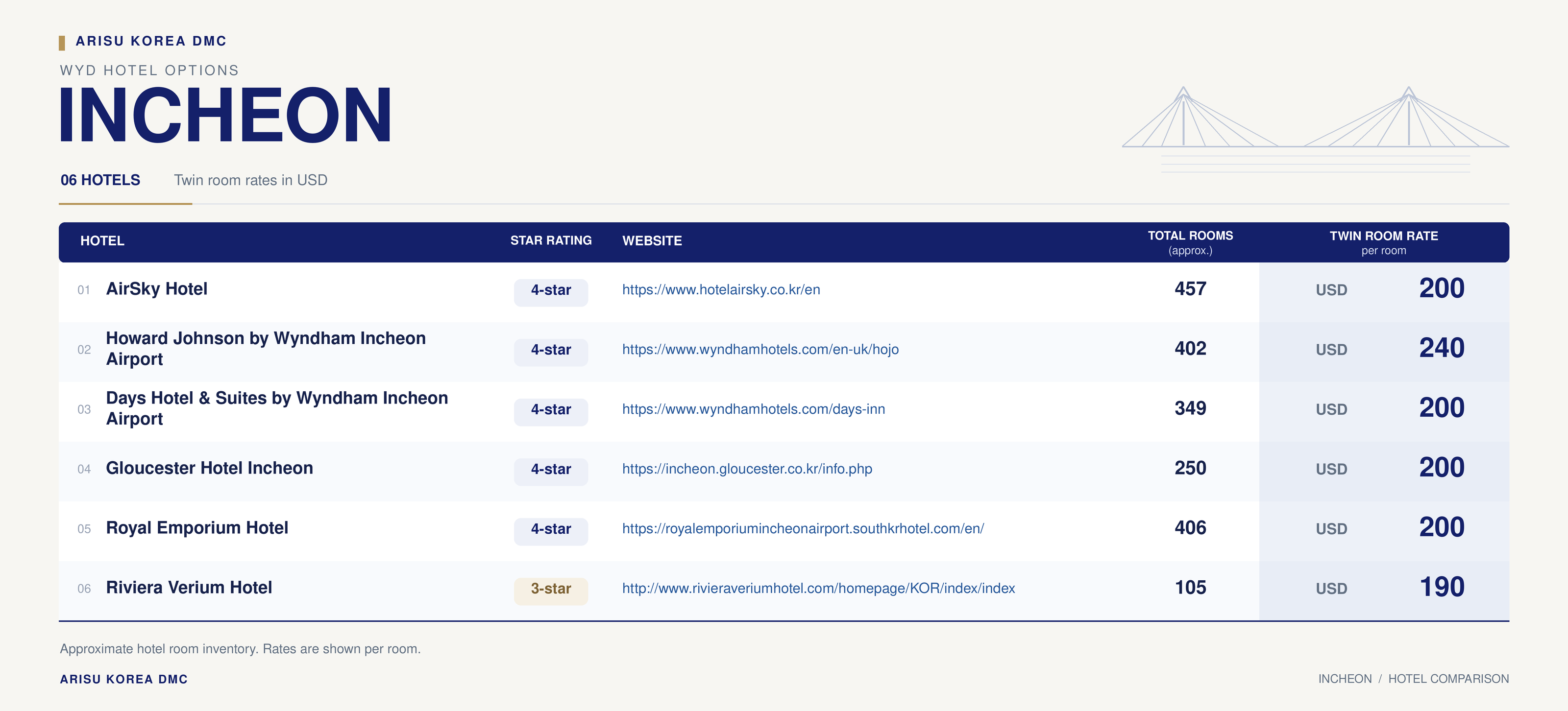Click the ARISU KOREA DMC header brand
1568x711 pixels.
tap(151, 41)
